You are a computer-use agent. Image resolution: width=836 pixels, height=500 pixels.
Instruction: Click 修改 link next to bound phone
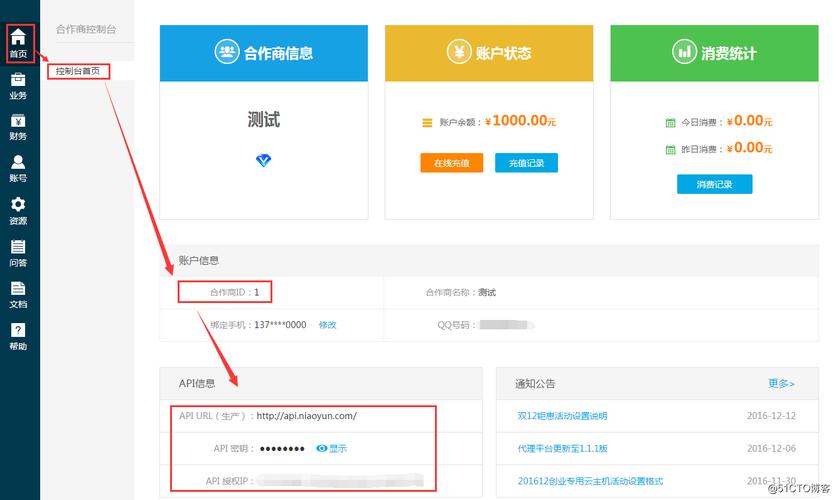[x=327, y=325]
